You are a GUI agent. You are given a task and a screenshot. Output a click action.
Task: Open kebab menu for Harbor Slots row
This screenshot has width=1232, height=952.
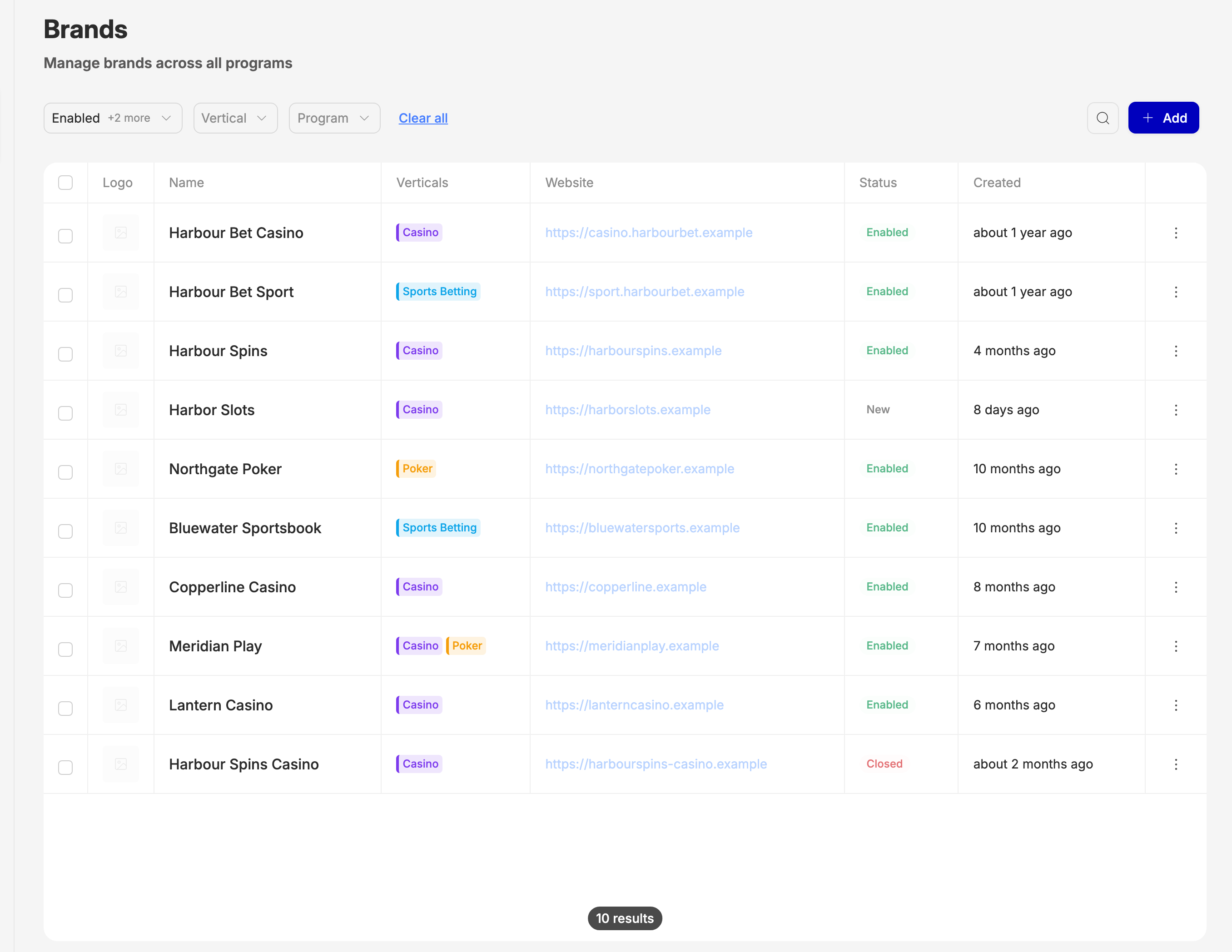pos(1176,410)
